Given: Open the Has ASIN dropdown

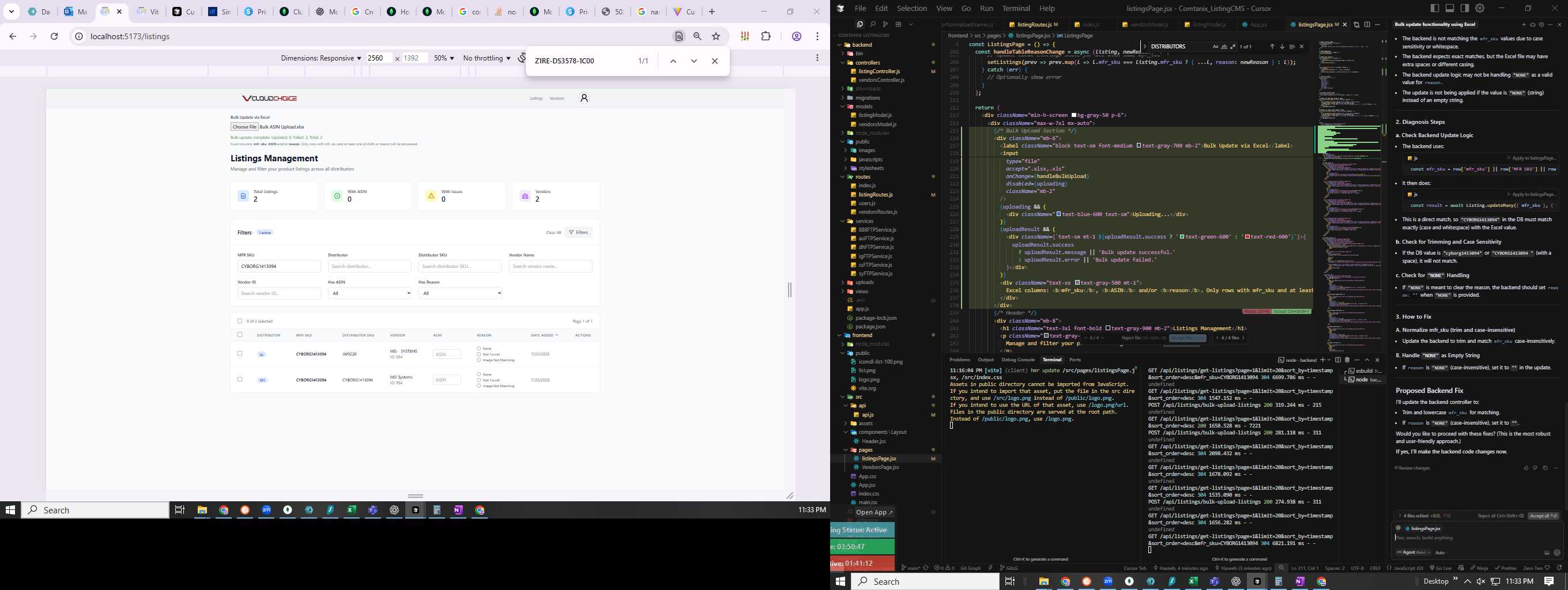Looking at the screenshot, I should click(370, 293).
